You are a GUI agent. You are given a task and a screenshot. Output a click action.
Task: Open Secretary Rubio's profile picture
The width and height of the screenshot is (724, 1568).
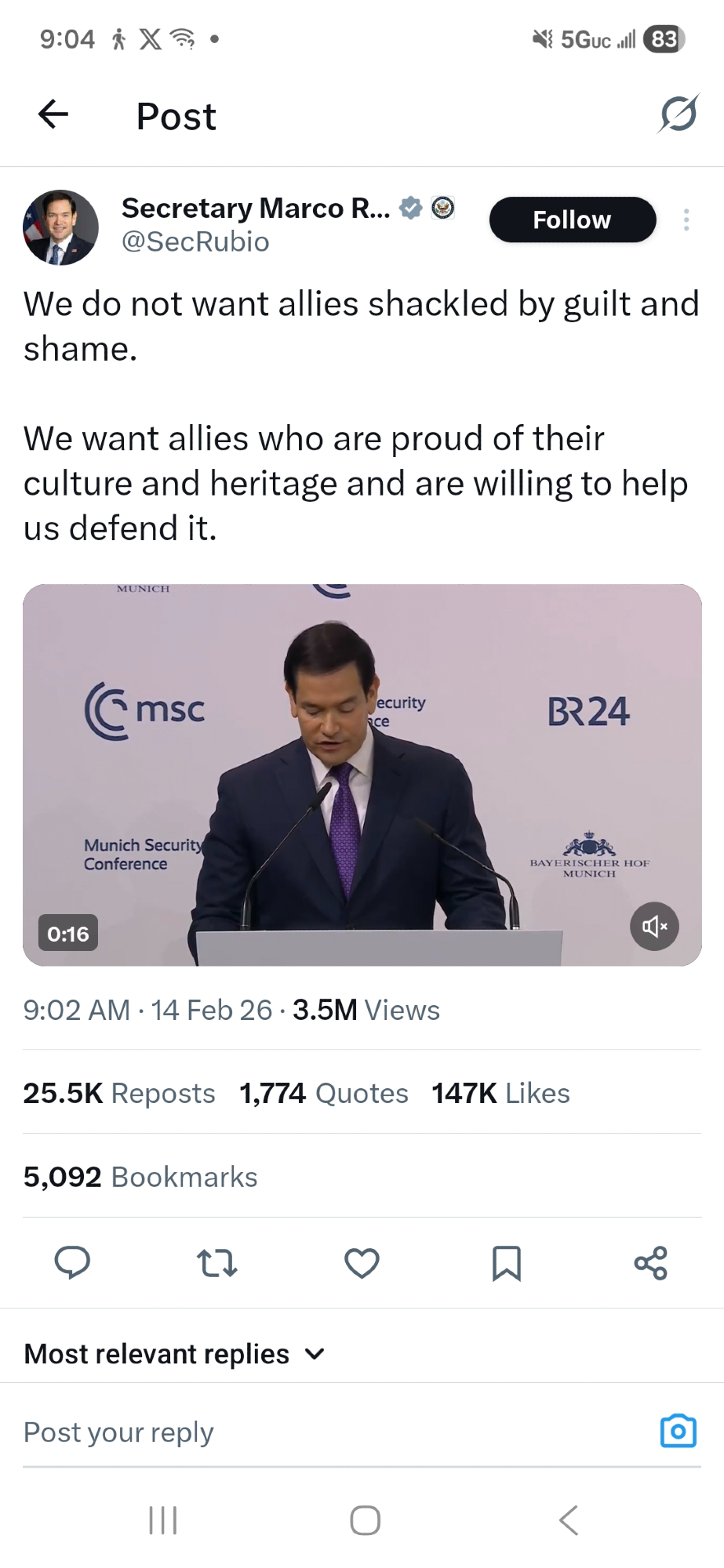coord(60,227)
